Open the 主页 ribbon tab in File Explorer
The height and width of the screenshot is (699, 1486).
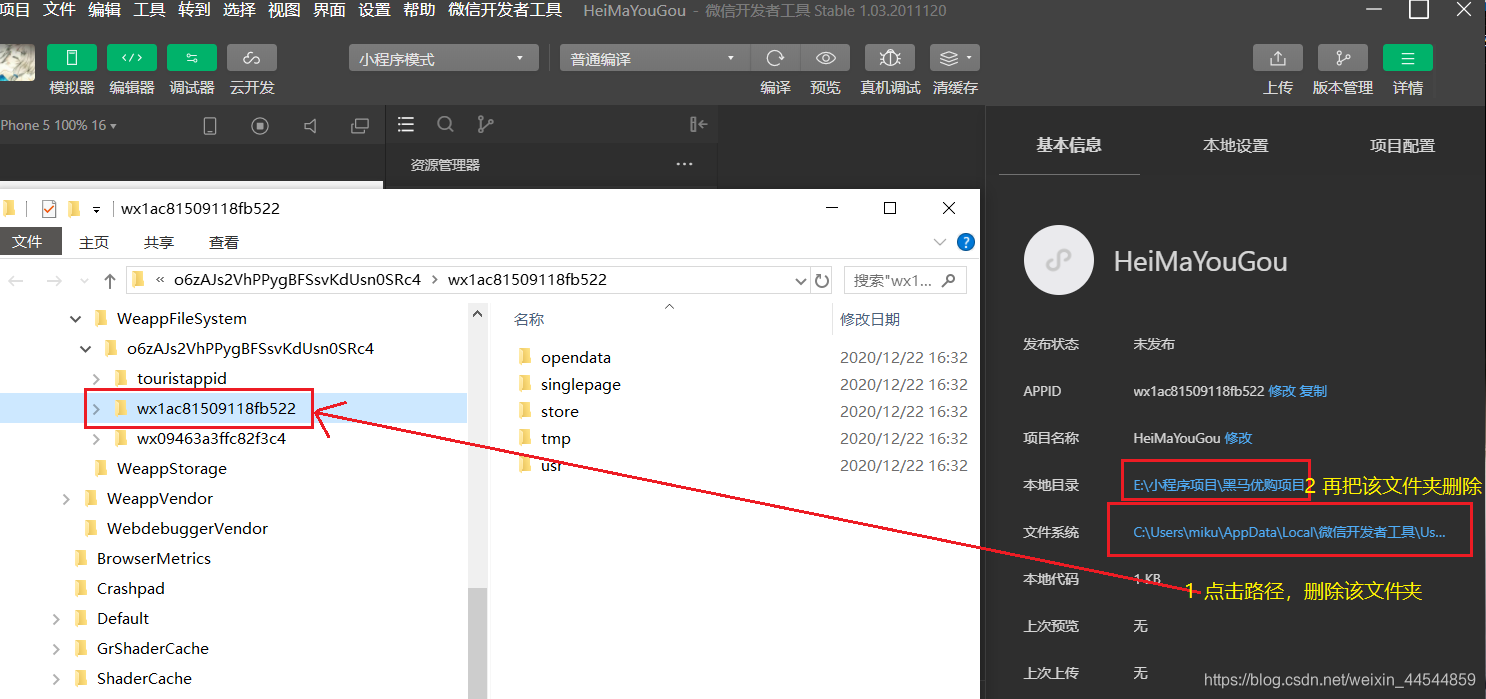pos(94,242)
